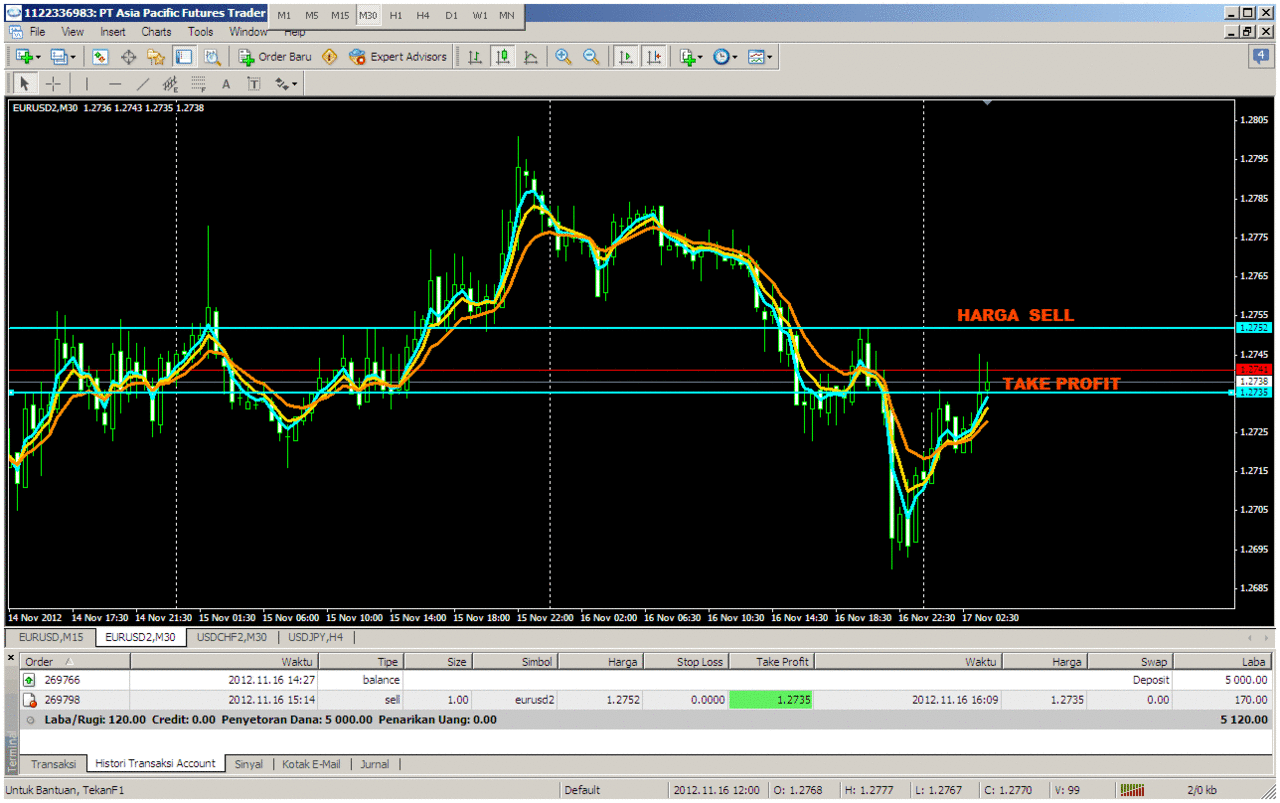Open the Transaksi terminal tab
This screenshot has height=803, width=1280.
point(53,764)
